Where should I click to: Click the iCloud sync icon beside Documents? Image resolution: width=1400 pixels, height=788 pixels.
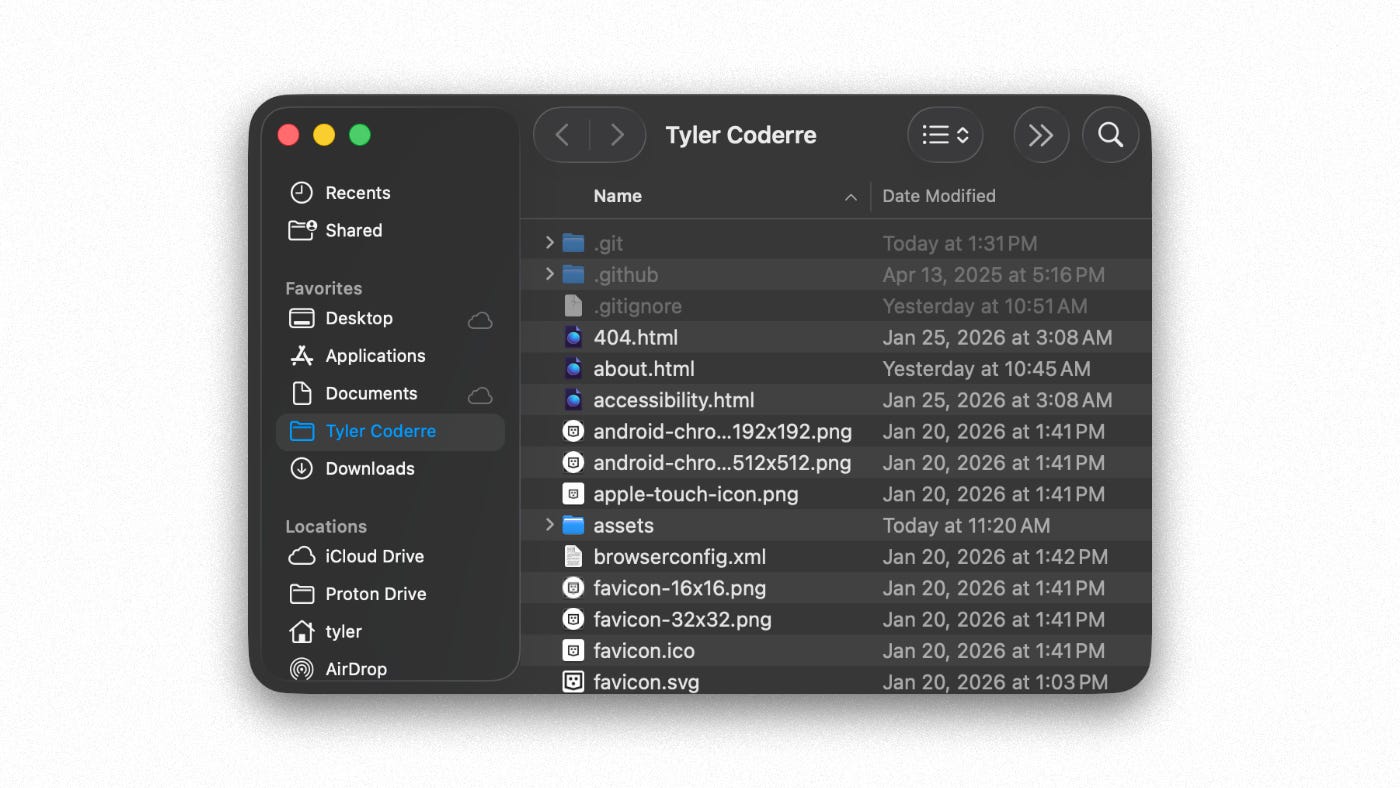(x=480, y=394)
